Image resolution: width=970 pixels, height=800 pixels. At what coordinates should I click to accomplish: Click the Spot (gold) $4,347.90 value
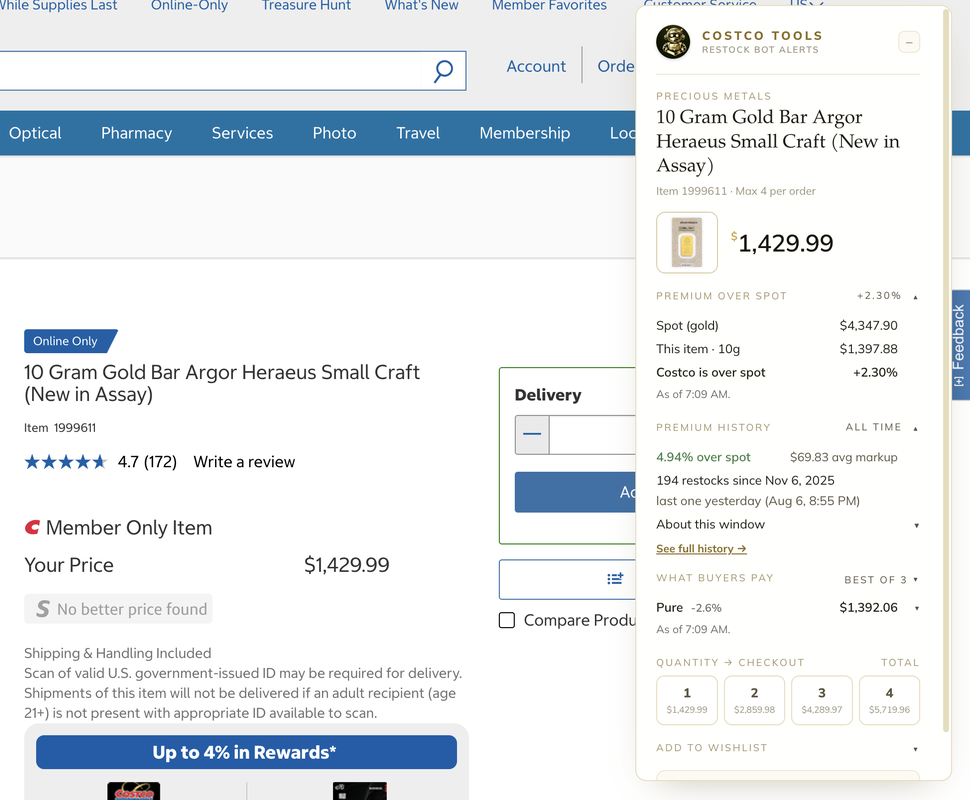(x=868, y=325)
